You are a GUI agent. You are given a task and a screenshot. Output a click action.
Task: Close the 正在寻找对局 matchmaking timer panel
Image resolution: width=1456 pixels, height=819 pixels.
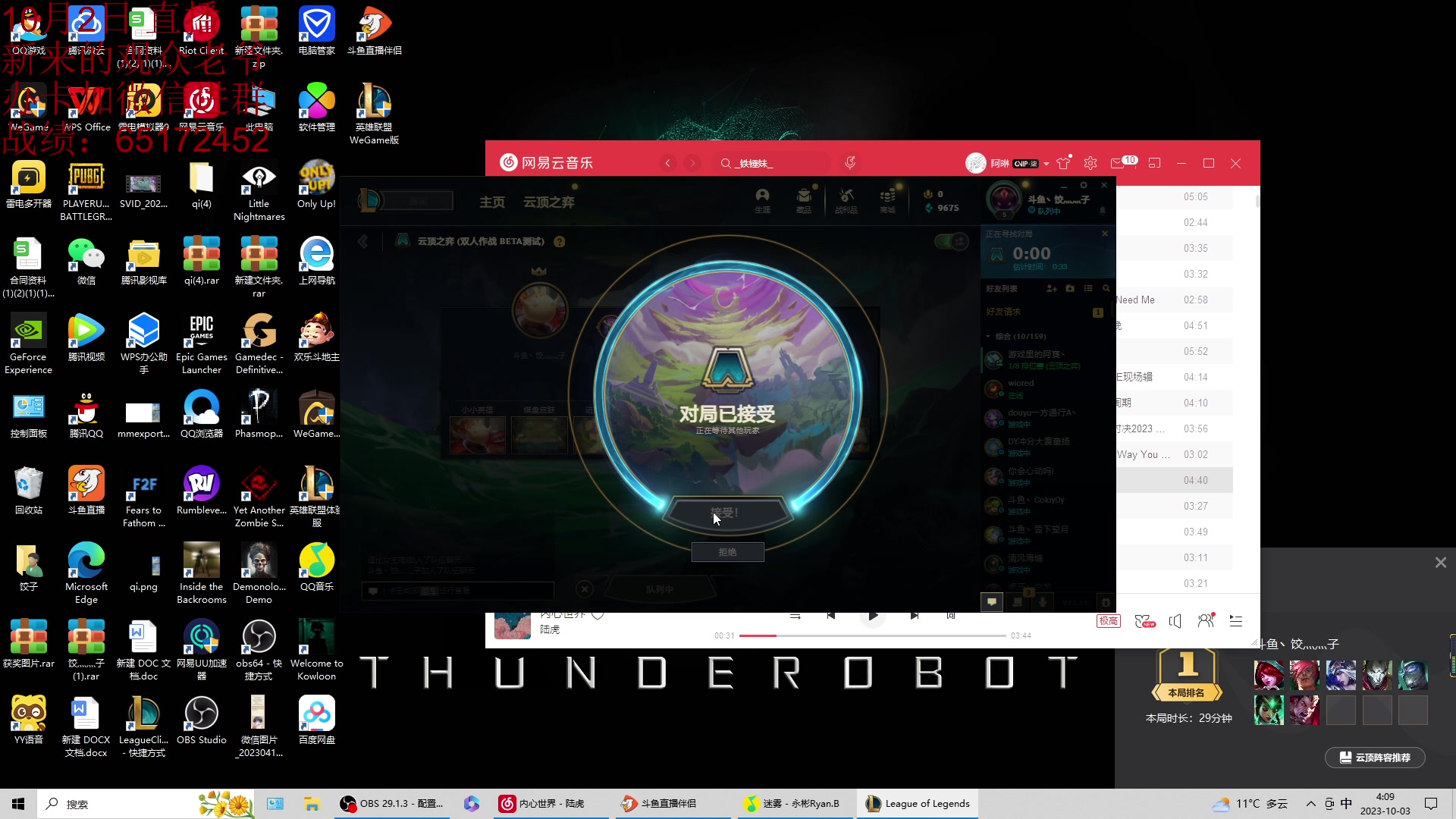pyautogui.click(x=1105, y=234)
